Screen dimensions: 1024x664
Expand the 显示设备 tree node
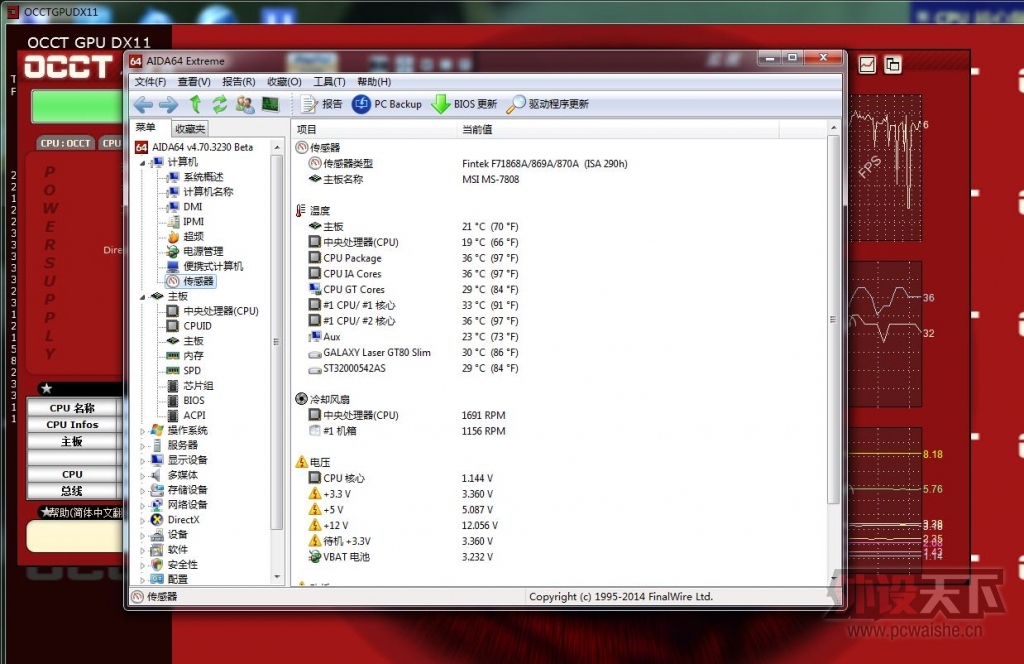click(142, 461)
